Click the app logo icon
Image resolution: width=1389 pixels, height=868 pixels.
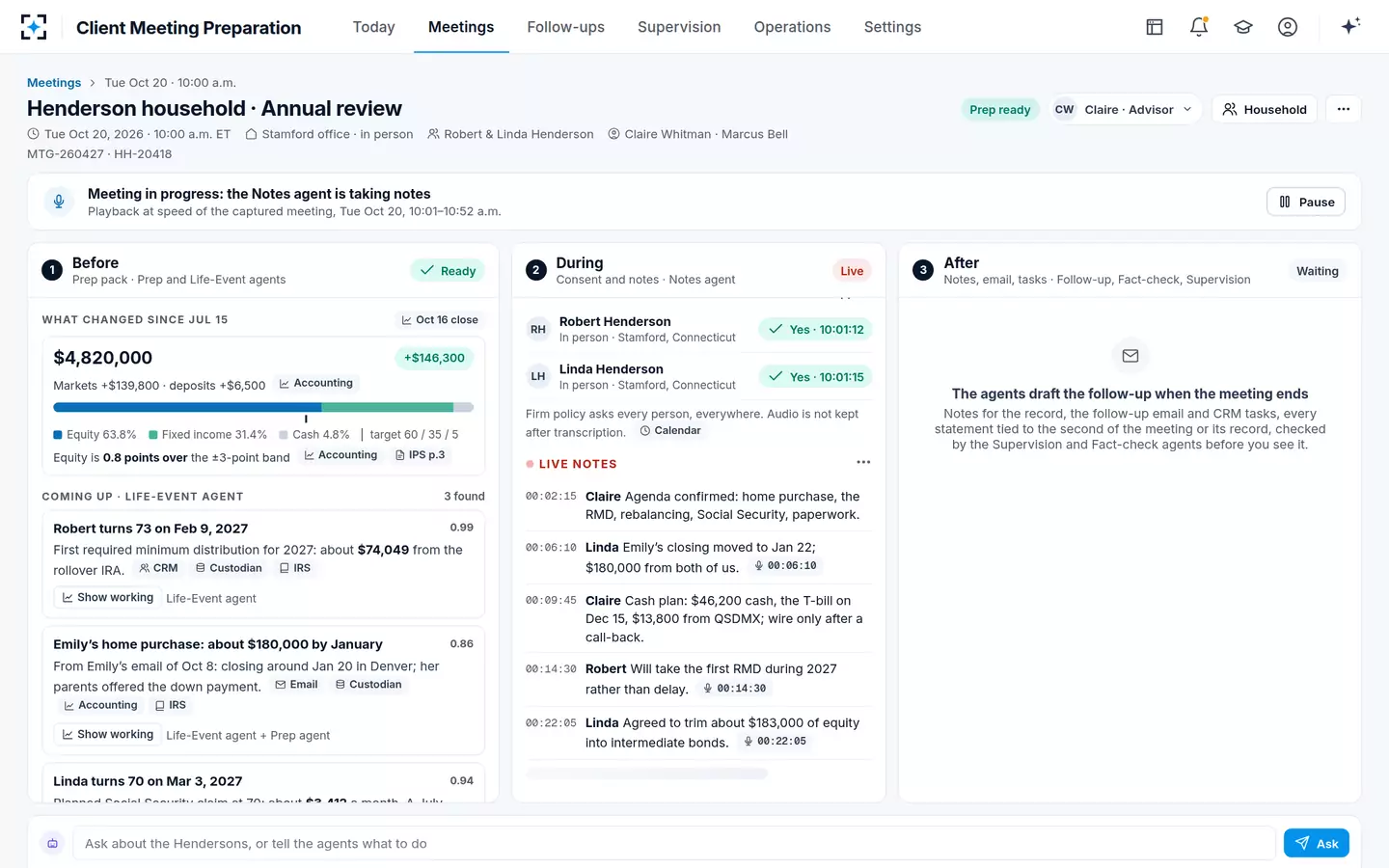(34, 27)
